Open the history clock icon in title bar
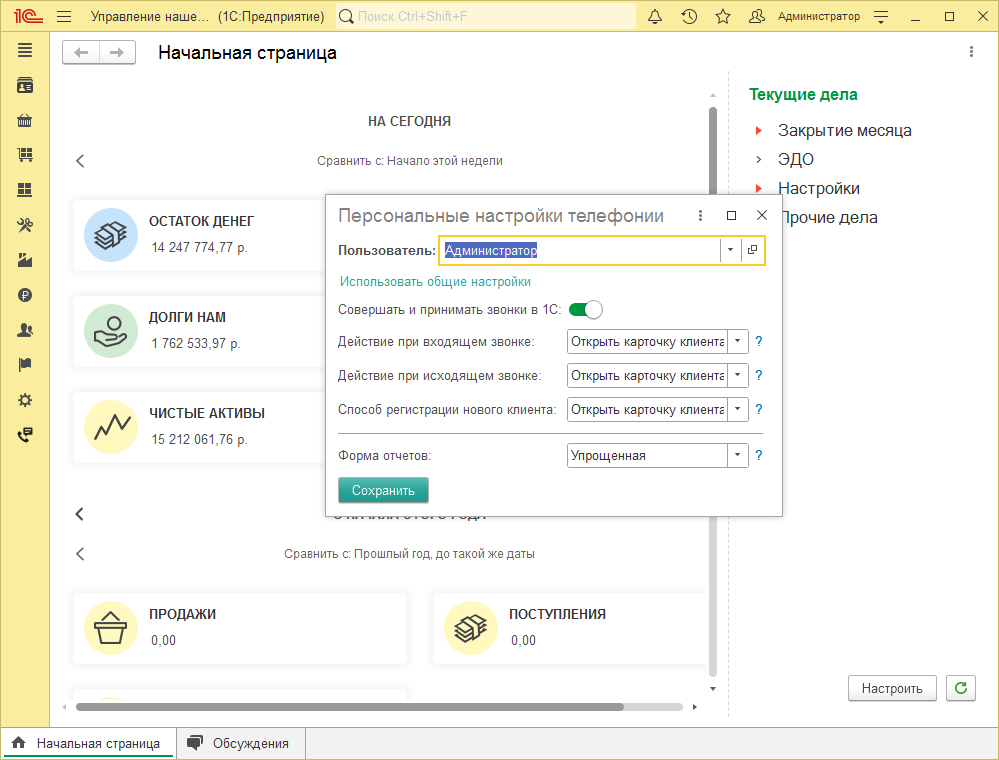 pos(689,16)
